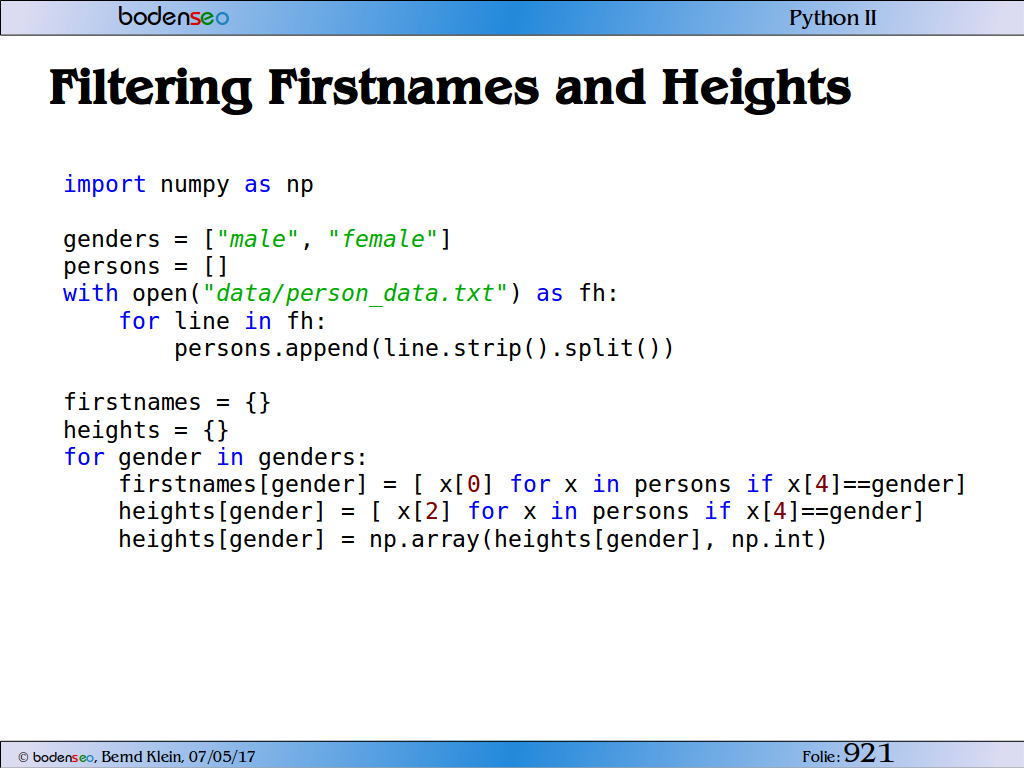Screen dimensions: 1024x768
Task: Click the bodenseo logo in the header
Action: pos(174,16)
